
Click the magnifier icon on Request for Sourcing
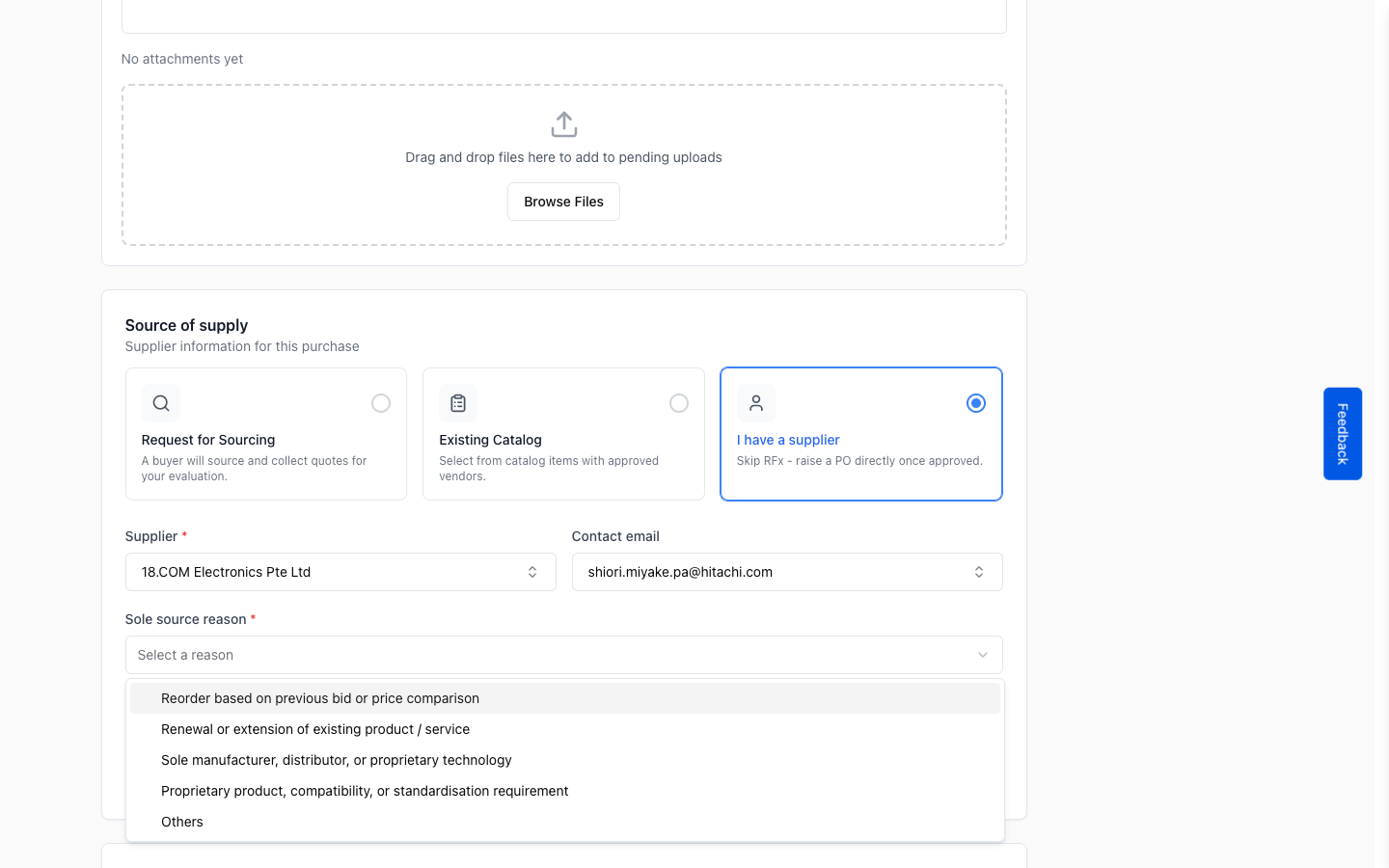pos(161,403)
